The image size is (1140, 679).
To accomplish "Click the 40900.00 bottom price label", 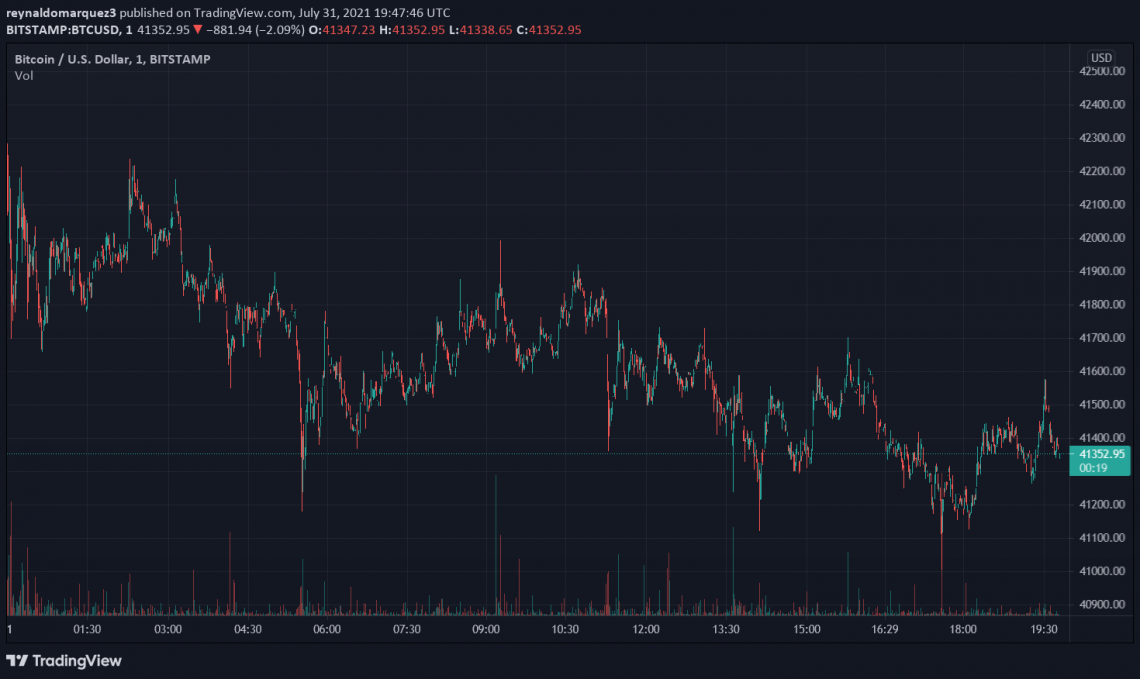I will [1101, 604].
